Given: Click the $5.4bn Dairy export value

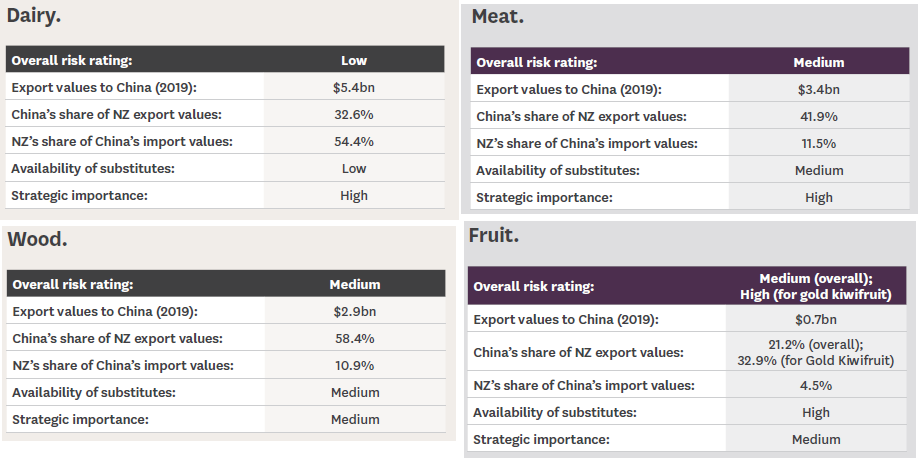Looking at the screenshot, I should tap(354, 87).
